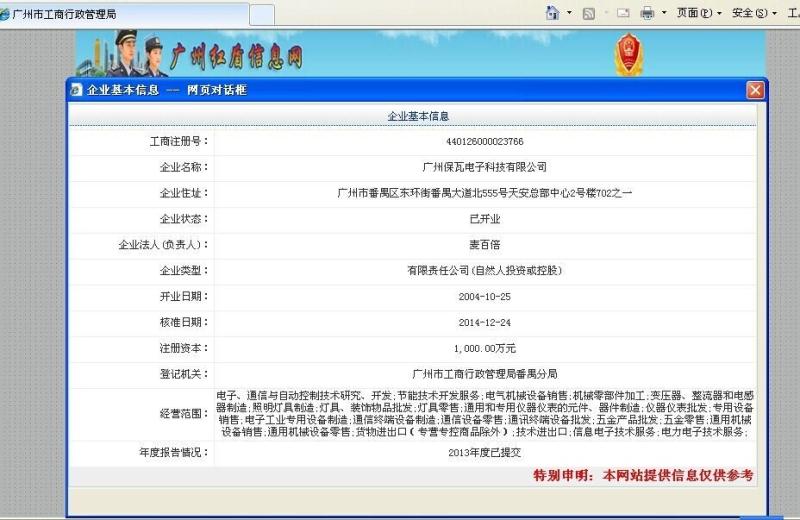Click the national emblem badge in banner
Screen dimensions: 800x520
point(629,55)
